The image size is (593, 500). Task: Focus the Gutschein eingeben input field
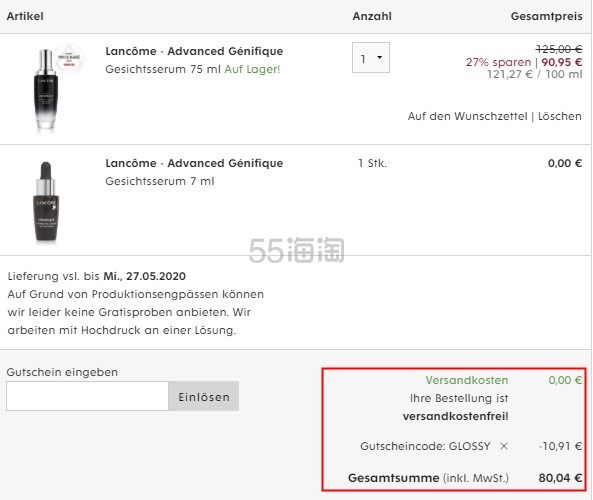[87, 396]
